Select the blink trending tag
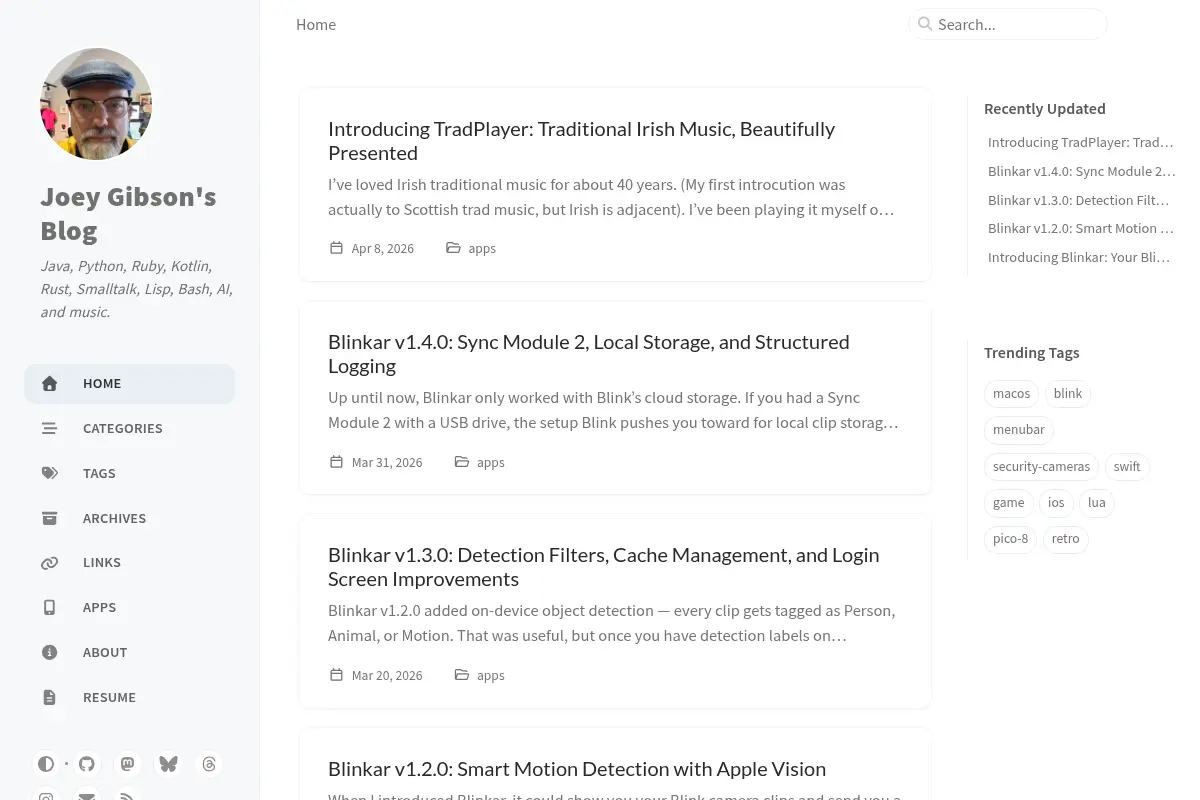This screenshot has width=1200, height=800. [1068, 394]
